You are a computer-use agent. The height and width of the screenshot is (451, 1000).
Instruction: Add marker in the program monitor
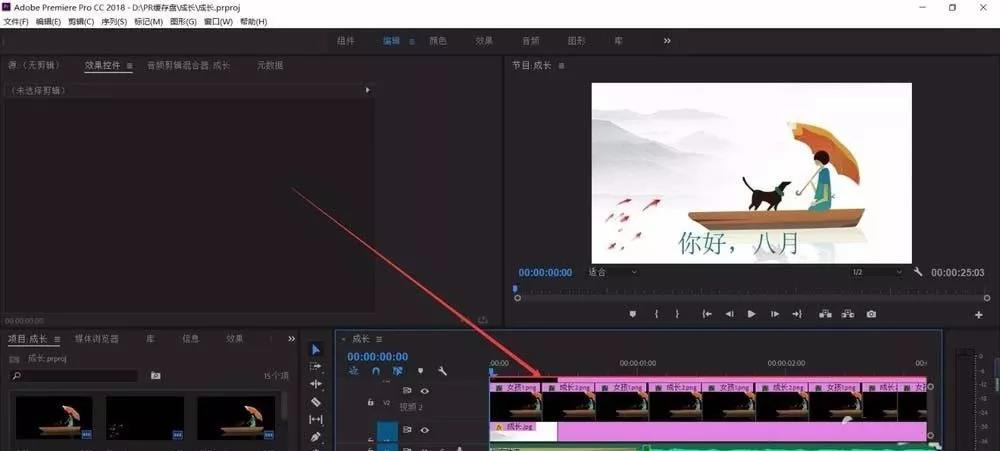click(x=633, y=314)
